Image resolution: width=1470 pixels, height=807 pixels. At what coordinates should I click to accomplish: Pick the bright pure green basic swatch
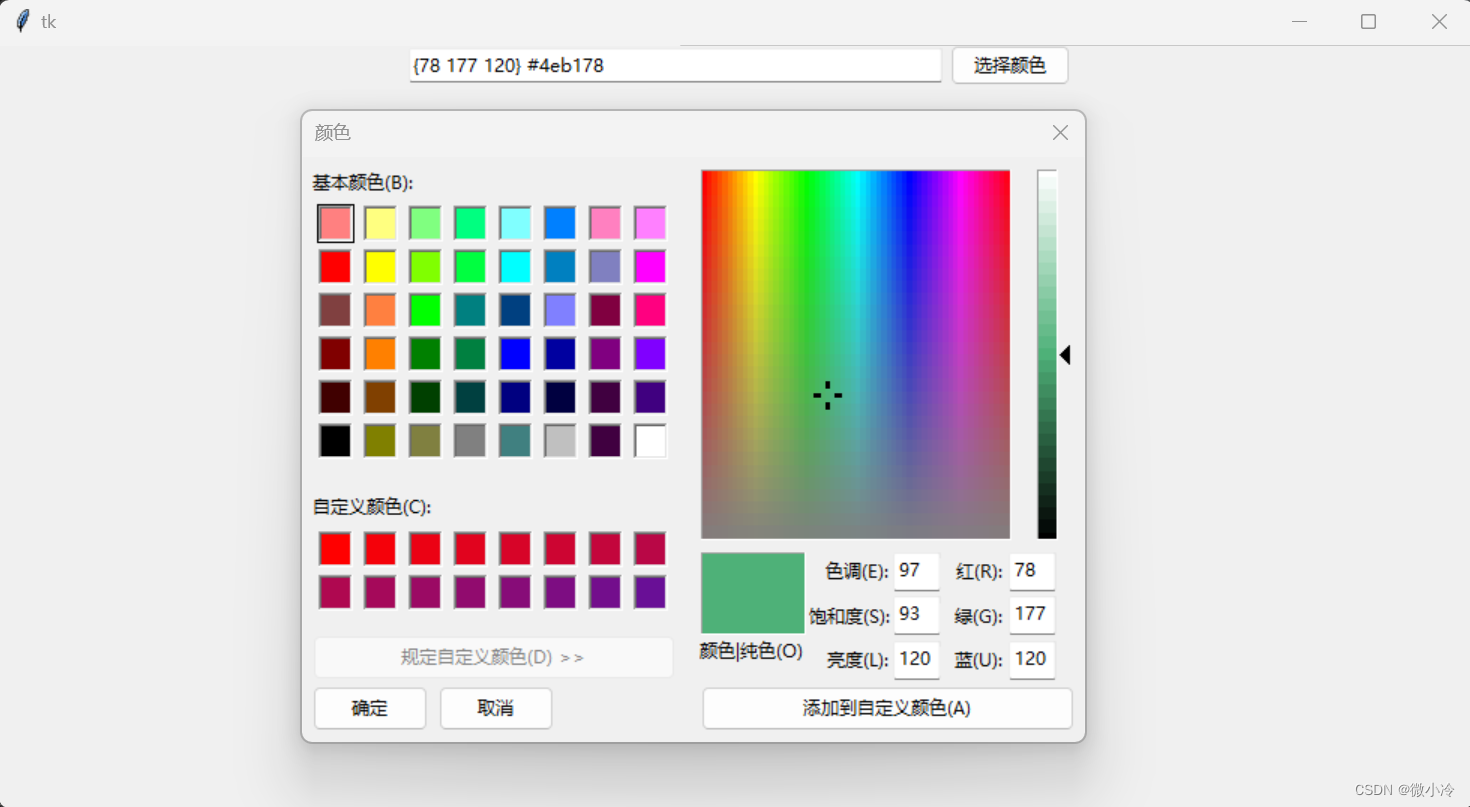point(425,310)
